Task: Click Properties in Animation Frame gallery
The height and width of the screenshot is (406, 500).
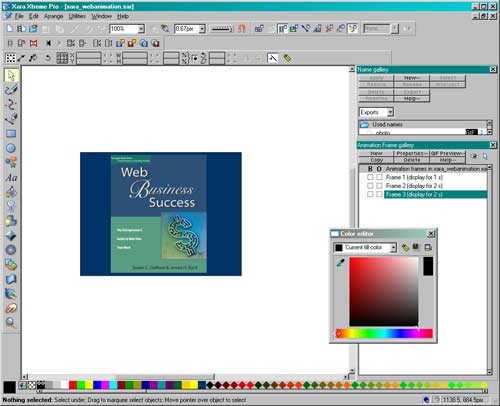Action: click(412, 153)
